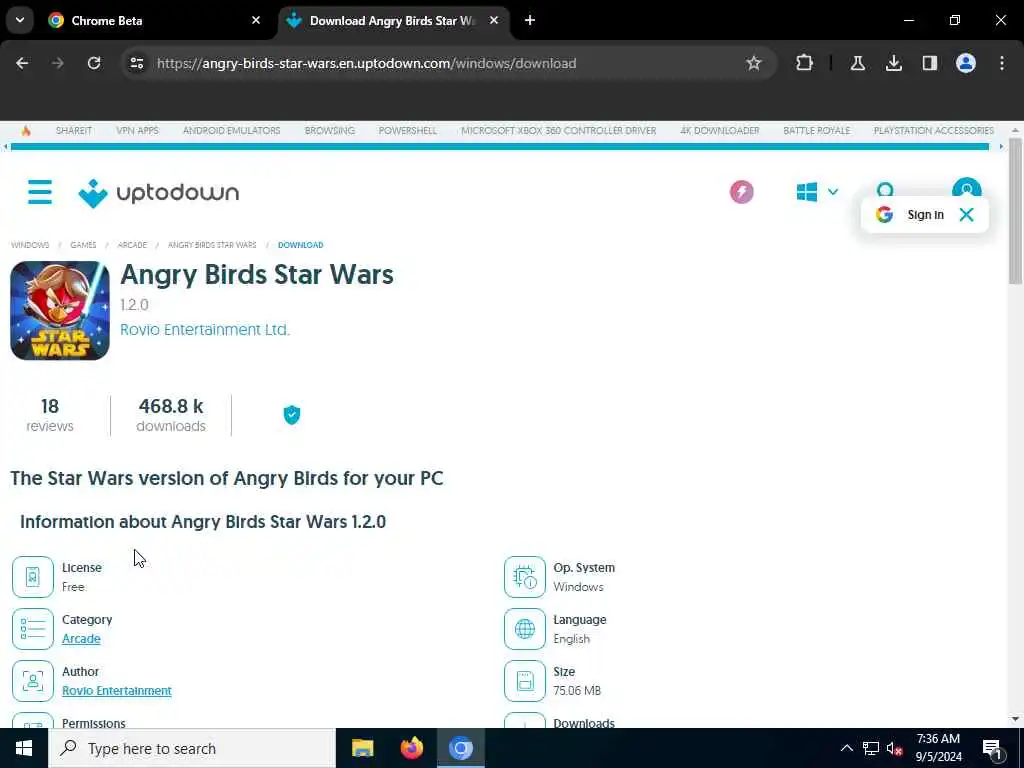
Task: Open Firefox from taskbar
Action: [411, 748]
